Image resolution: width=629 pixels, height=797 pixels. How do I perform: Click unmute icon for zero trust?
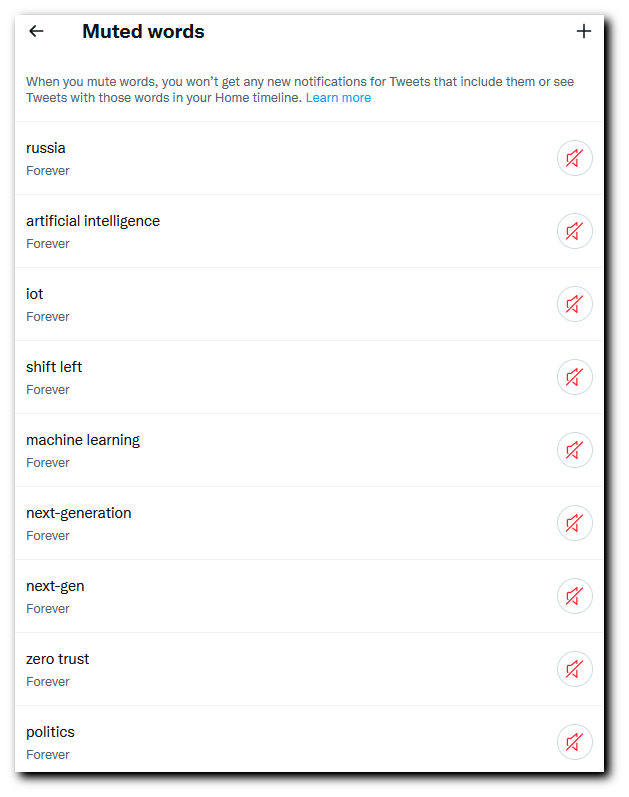(x=574, y=669)
